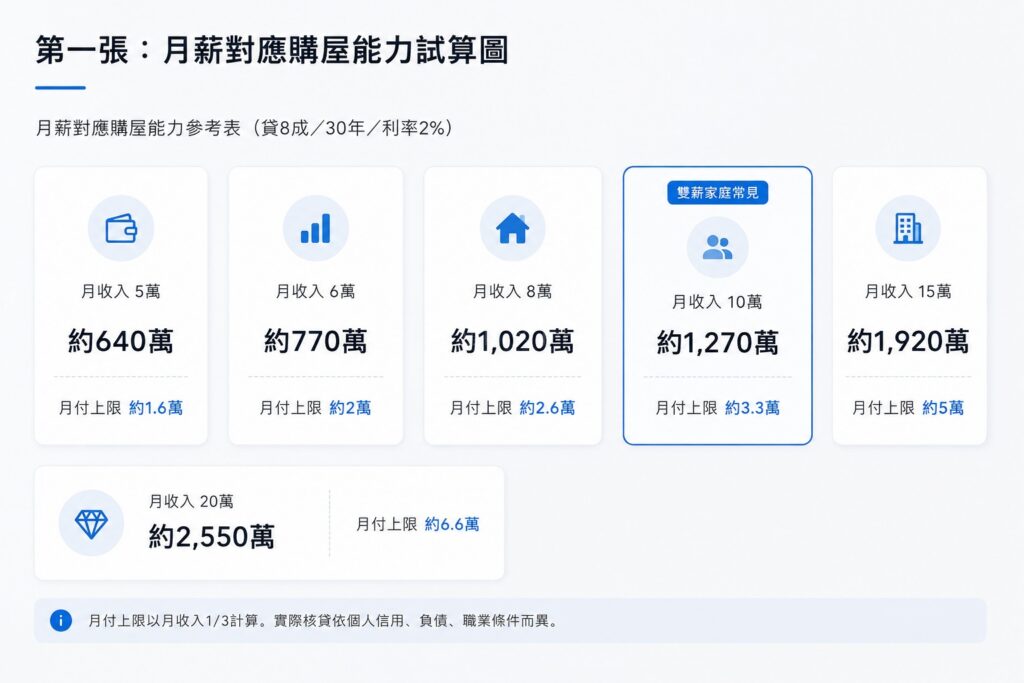Click the building icon on the 15萬 card
This screenshot has width=1024, height=683.
[x=908, y=229]
